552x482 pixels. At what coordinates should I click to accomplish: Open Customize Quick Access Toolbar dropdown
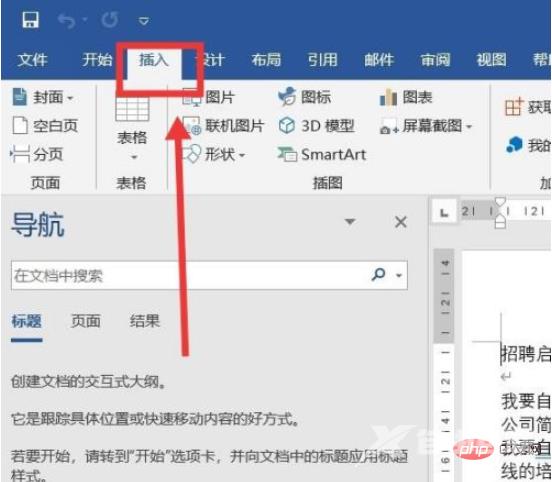pos(143,21)
